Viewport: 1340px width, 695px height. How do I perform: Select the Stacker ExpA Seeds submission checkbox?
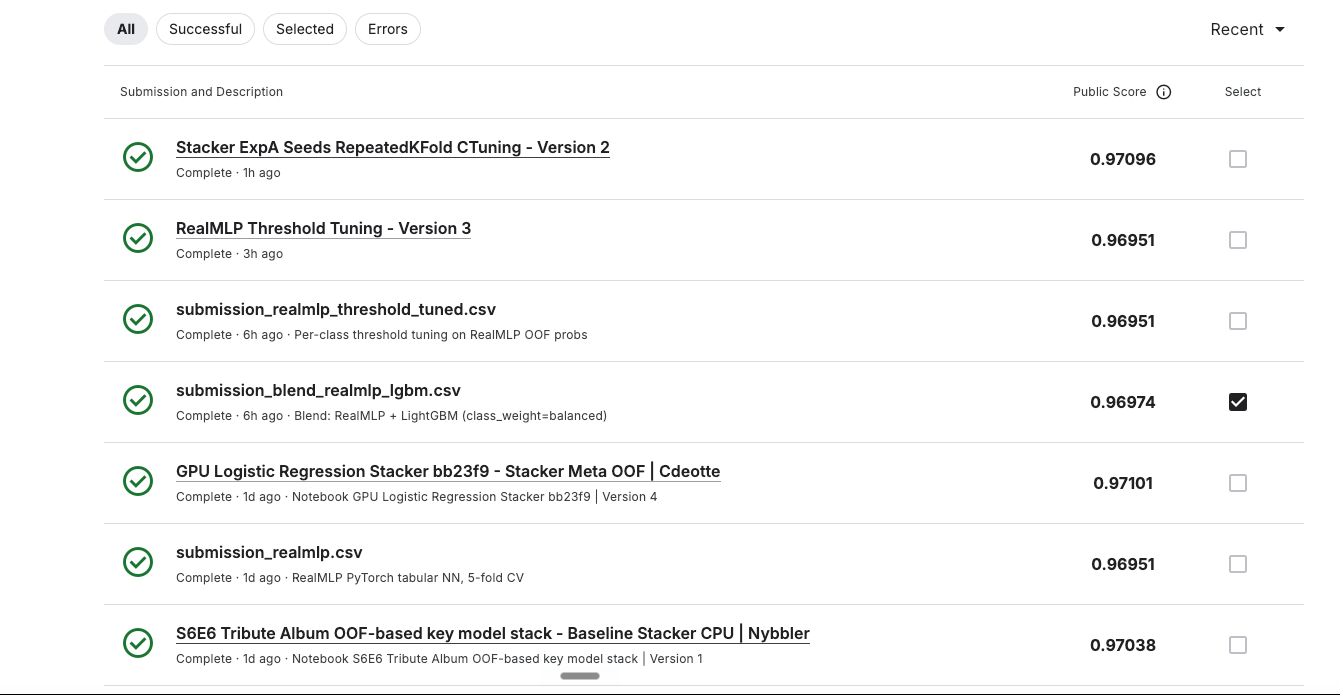click(1238, 159)
